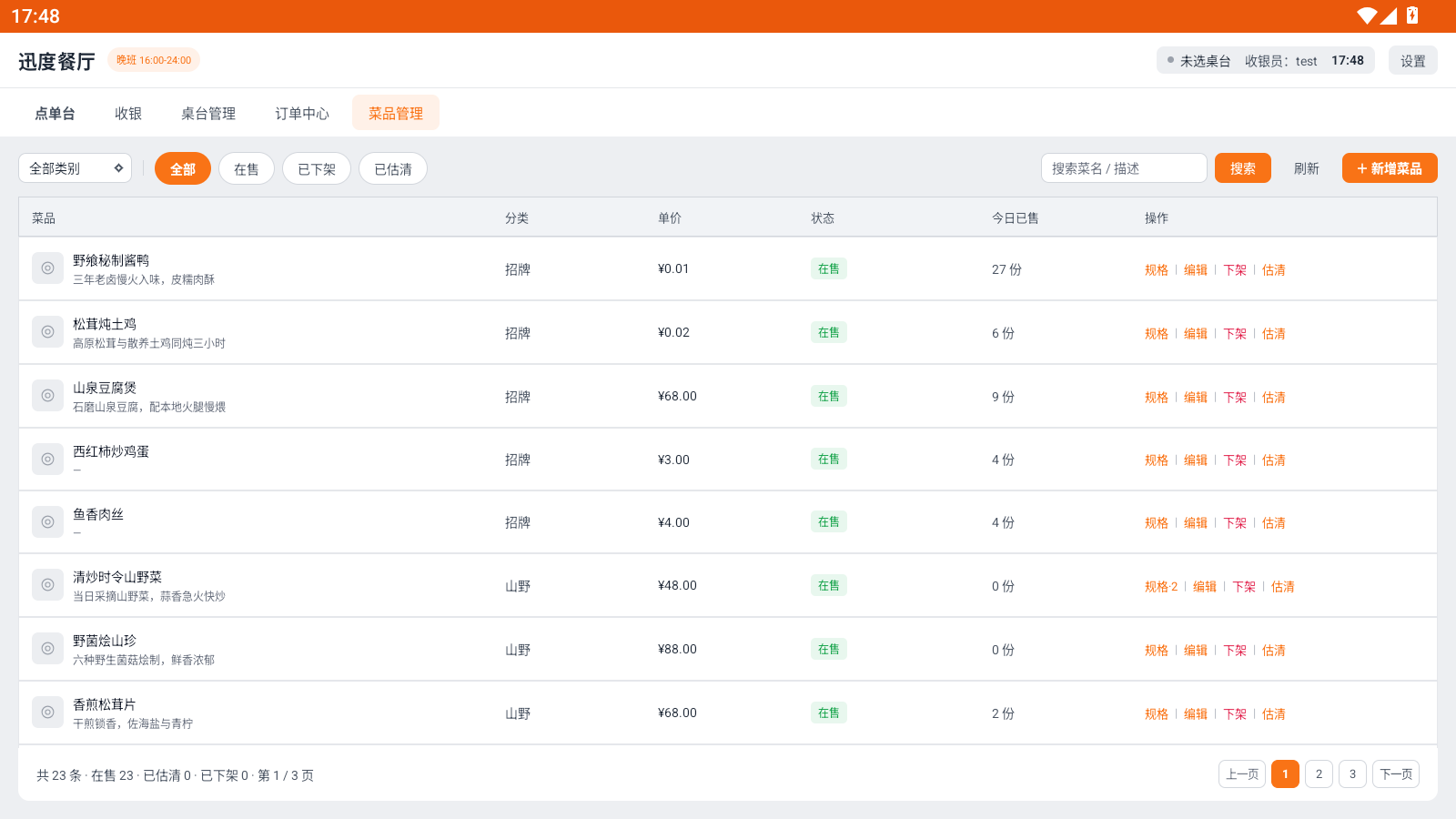Click the 刷新 button
Screen dimensions: 1456x819
click(1307, 168)
